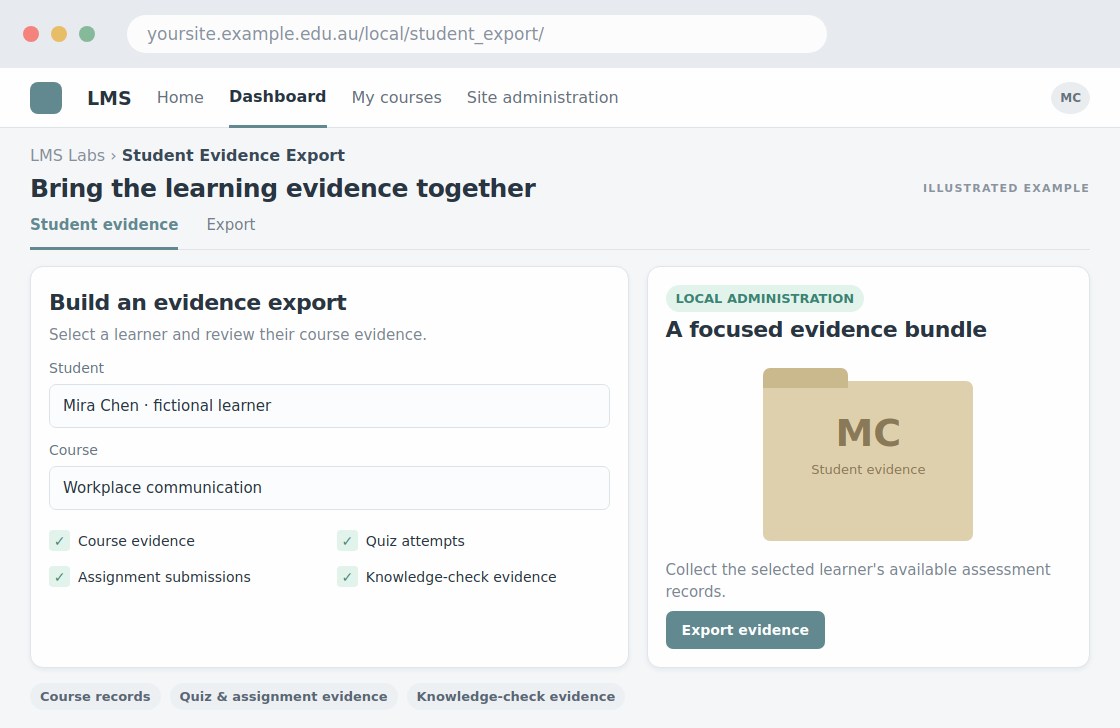Image resolution: width=1120 pixels, height=728 pixels.
Task: Open the MC user avatar menu
Action: [1070, 98]
